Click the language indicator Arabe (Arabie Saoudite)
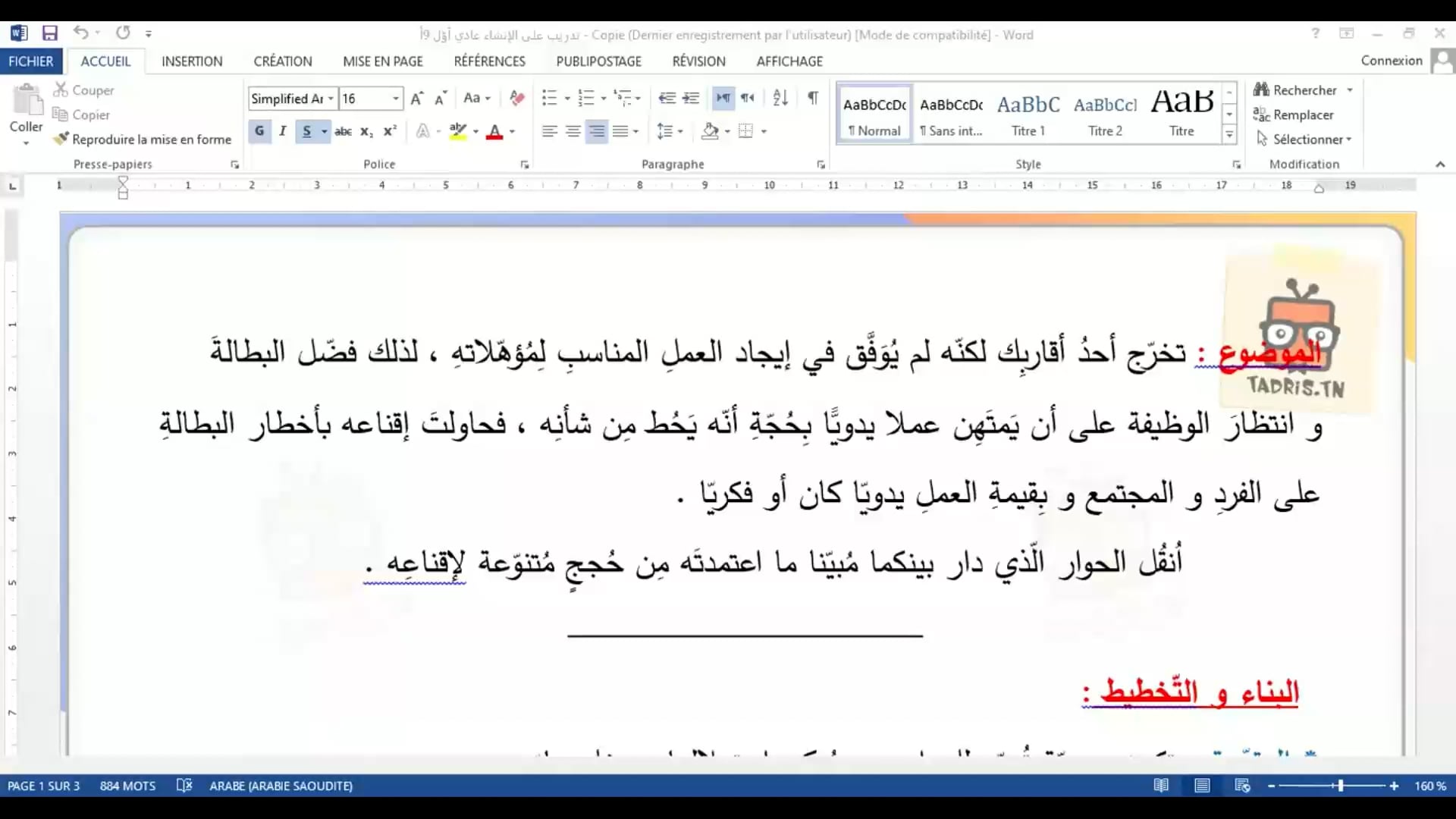 click(281, 786)
